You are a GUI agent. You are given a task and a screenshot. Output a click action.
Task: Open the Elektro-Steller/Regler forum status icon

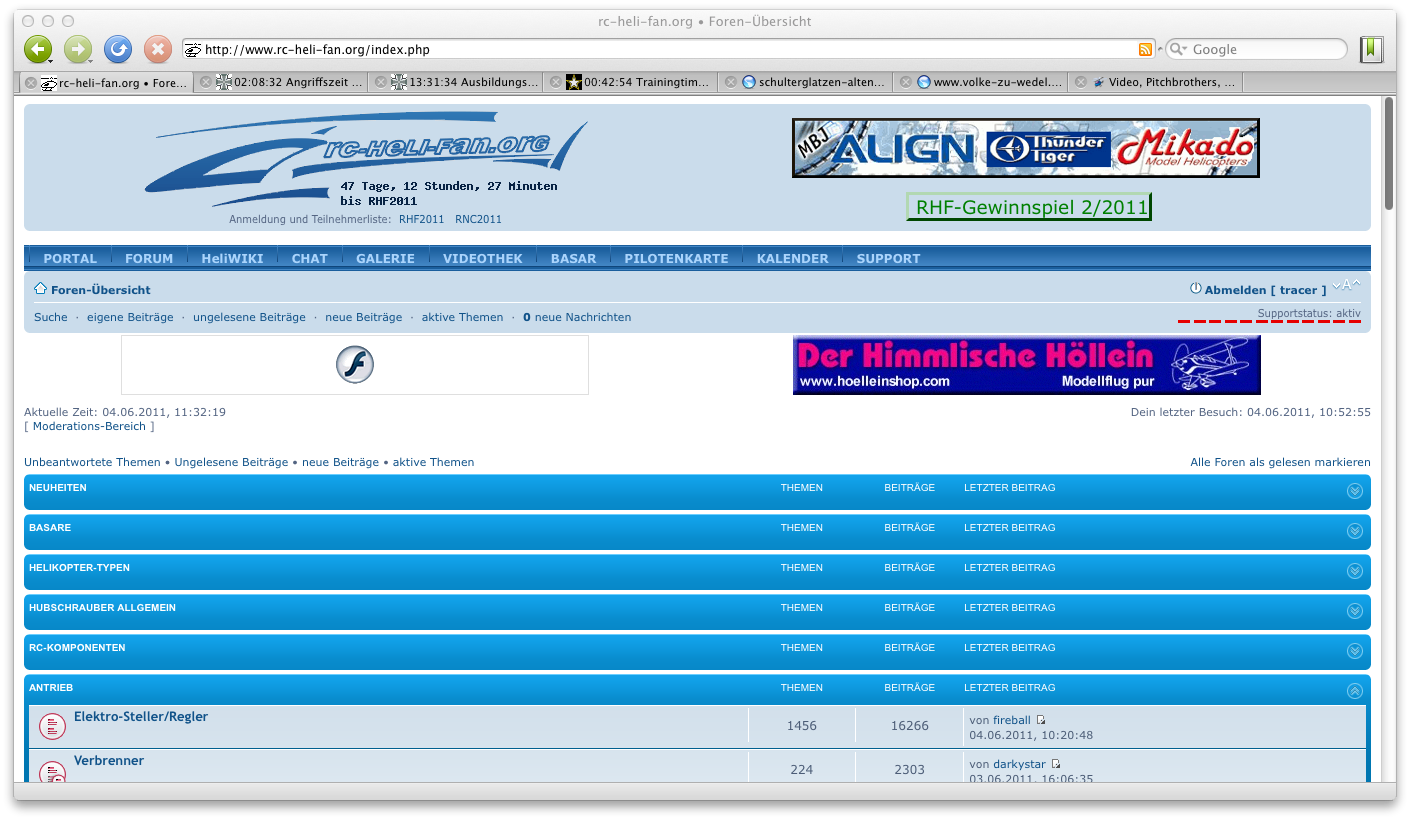tap(52, 726)
